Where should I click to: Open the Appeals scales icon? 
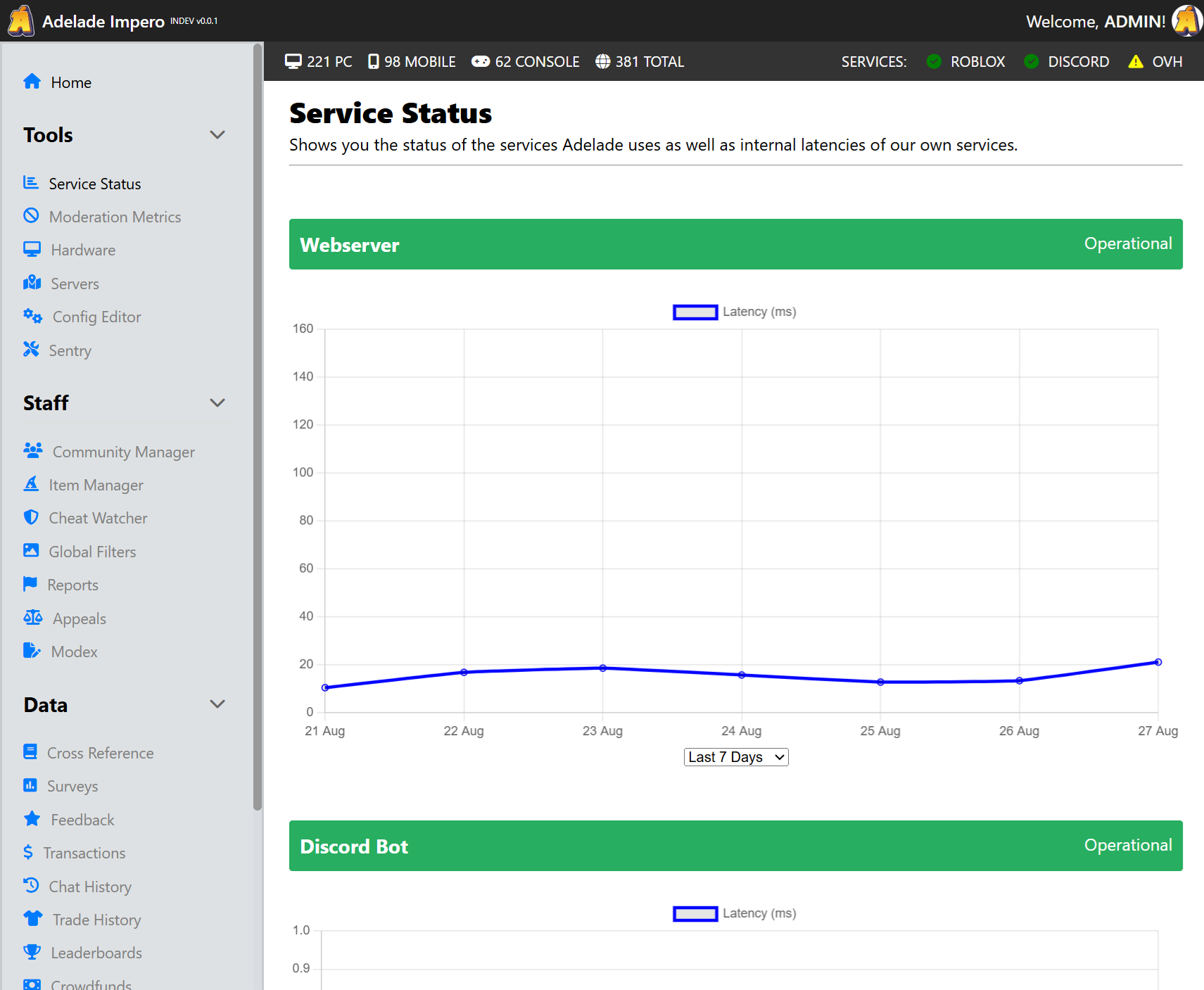pyautogui.click(x=32, y=617)
